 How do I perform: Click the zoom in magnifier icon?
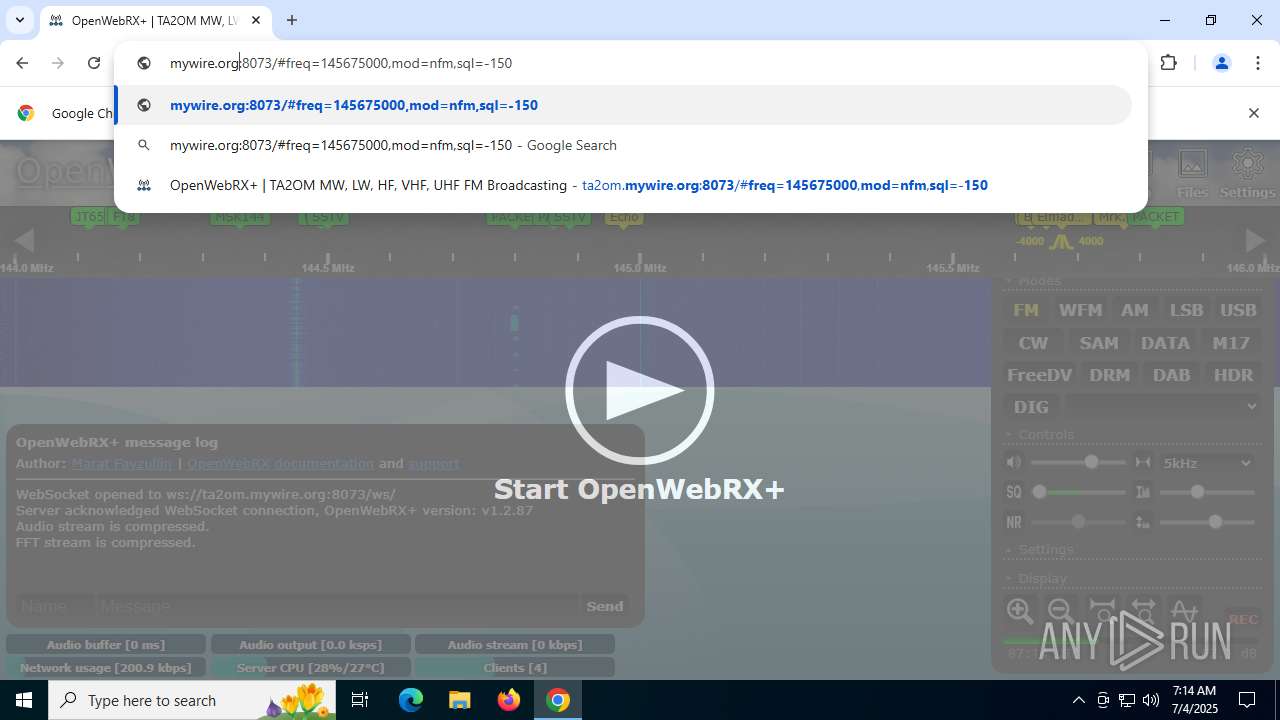click(1020, 611)
